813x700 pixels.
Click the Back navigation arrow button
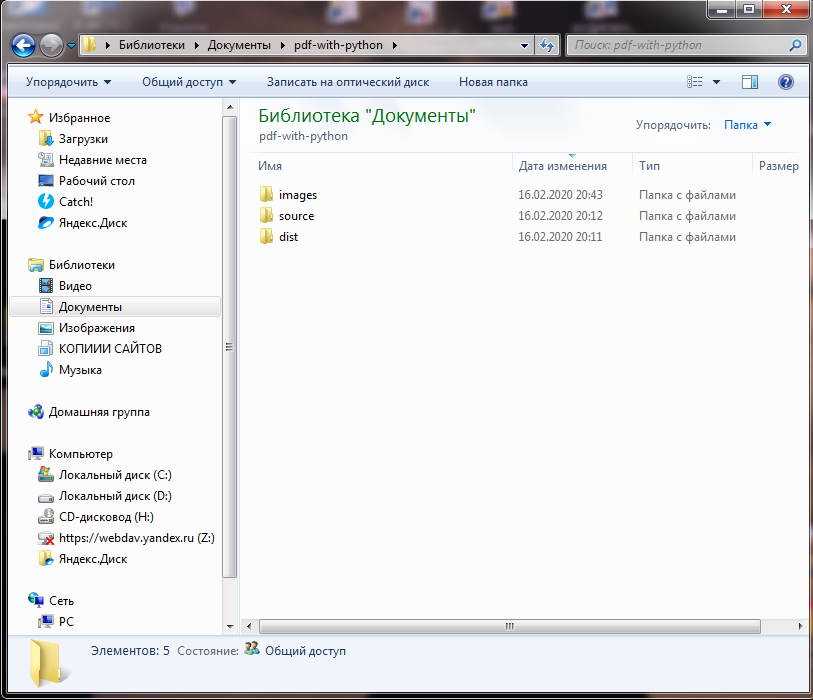tap(23, 45)
